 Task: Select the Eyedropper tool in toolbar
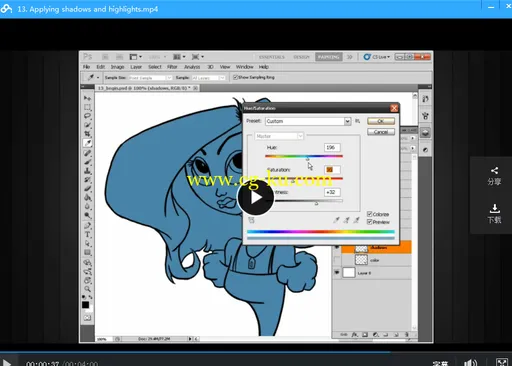coord(88,143)
